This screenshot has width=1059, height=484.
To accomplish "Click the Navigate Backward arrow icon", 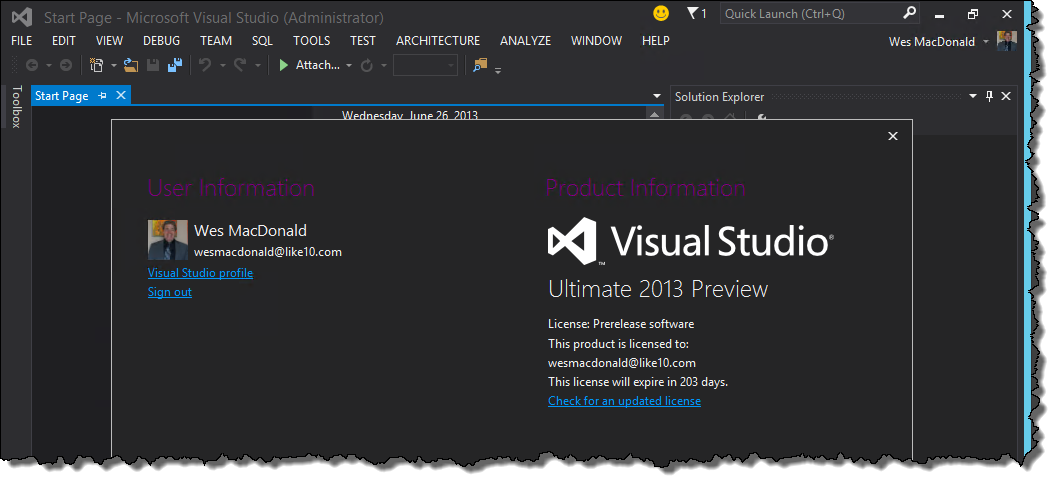I will coord(32,65).
